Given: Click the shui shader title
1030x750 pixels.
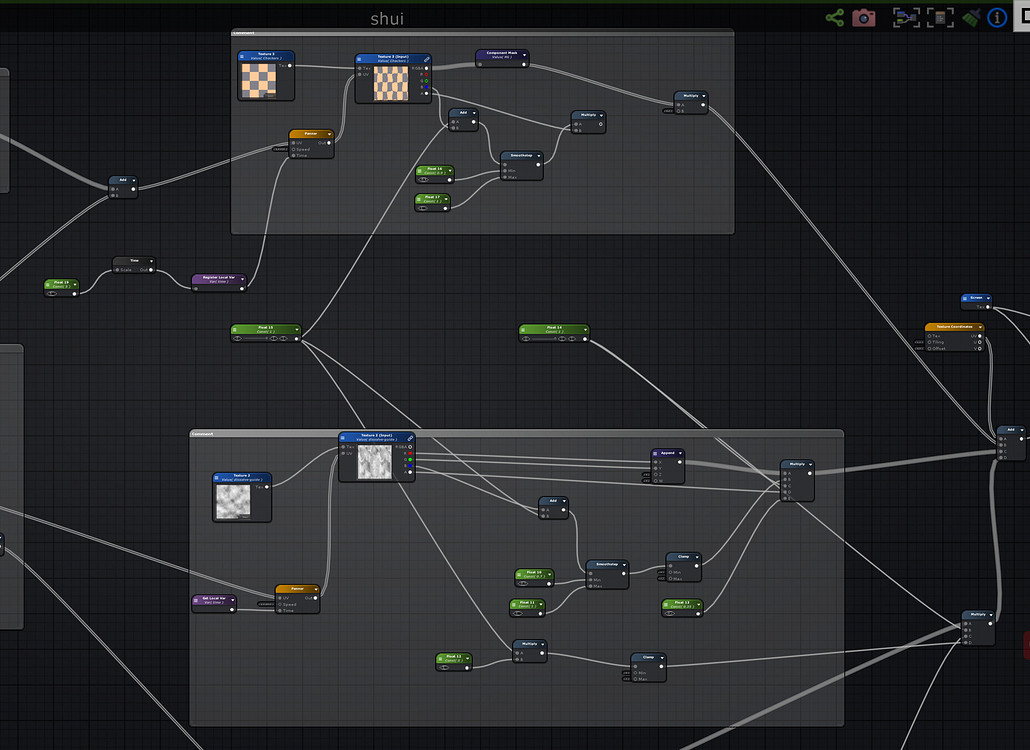Looking at the screenshot, I should [x=387, y=18].
